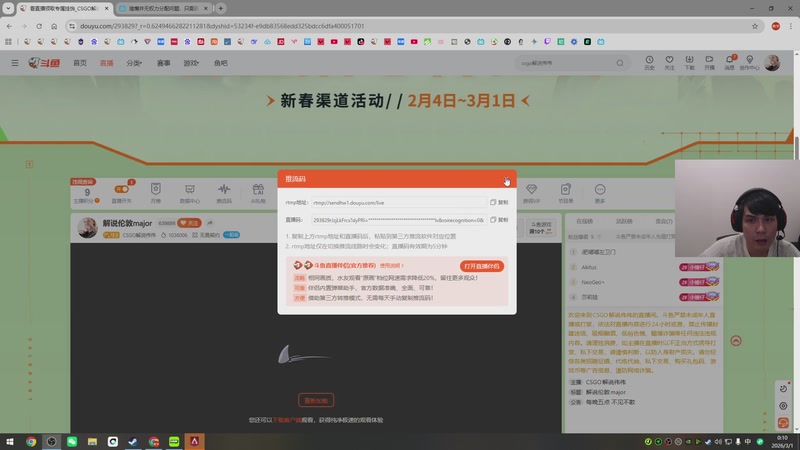This screenshot has width=800, height=450.
Task: Click the browser back button
Action: coord(9,26)
